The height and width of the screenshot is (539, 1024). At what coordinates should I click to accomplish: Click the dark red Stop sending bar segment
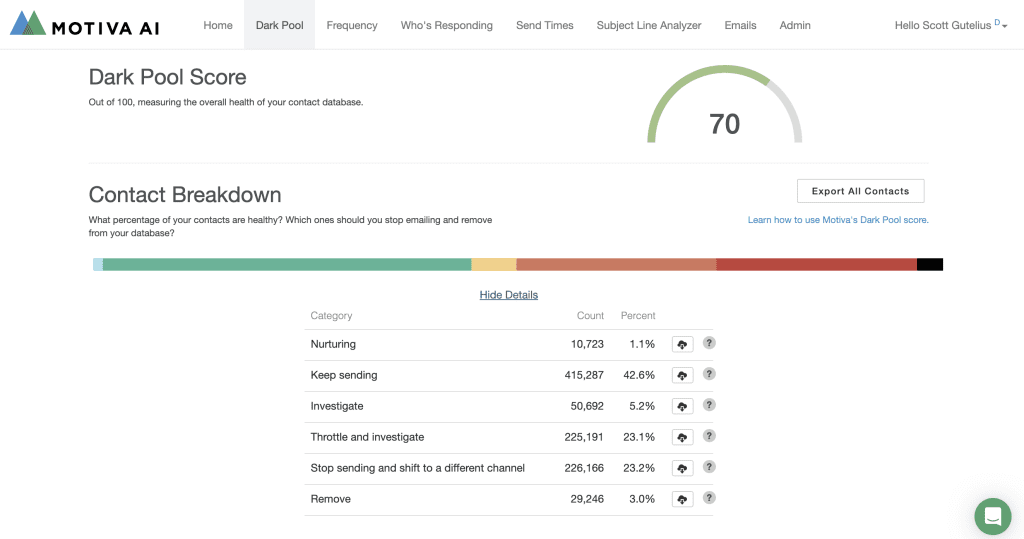816,265
